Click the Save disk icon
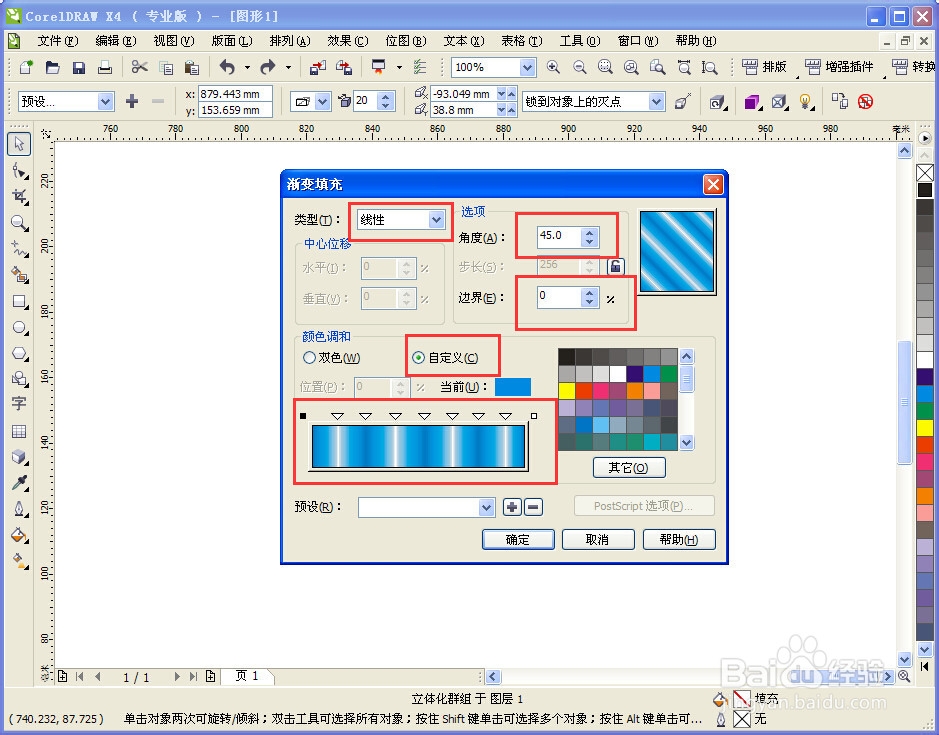 tap(79, 67)
